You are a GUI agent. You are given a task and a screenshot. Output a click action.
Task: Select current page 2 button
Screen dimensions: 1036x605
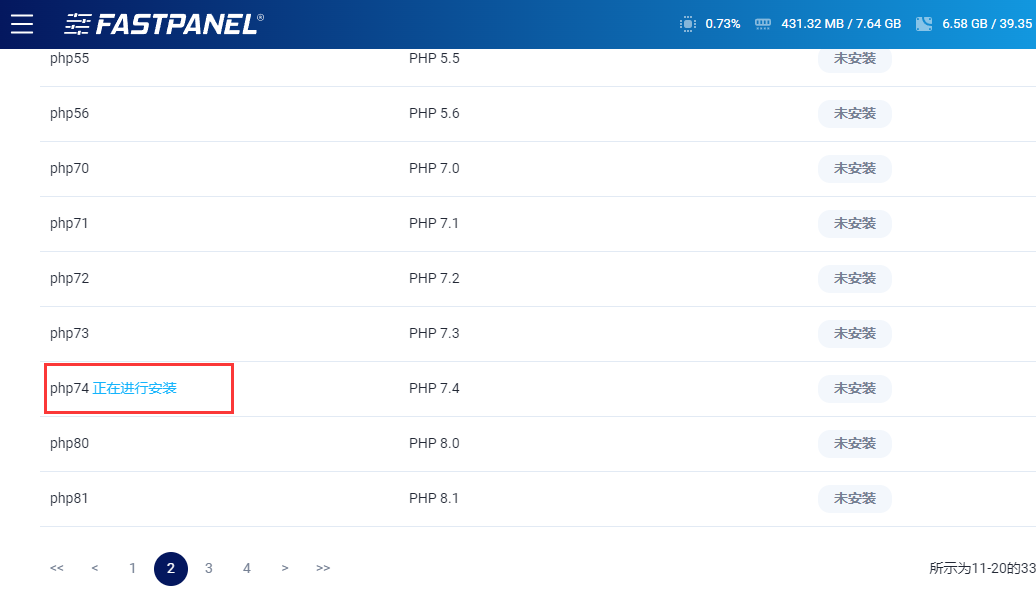pos(171,568)
